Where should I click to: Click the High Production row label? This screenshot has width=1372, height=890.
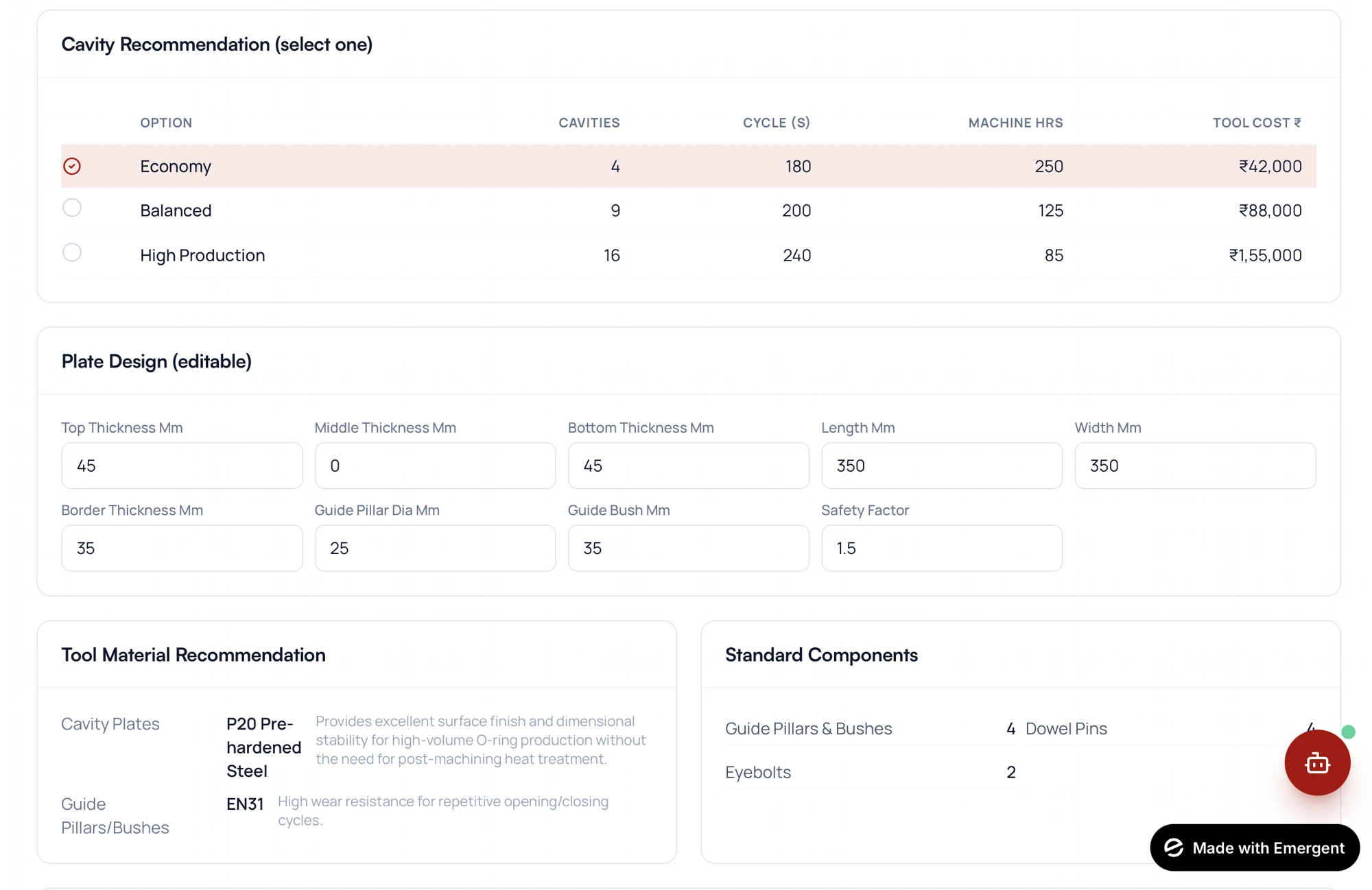coord(202,255)
